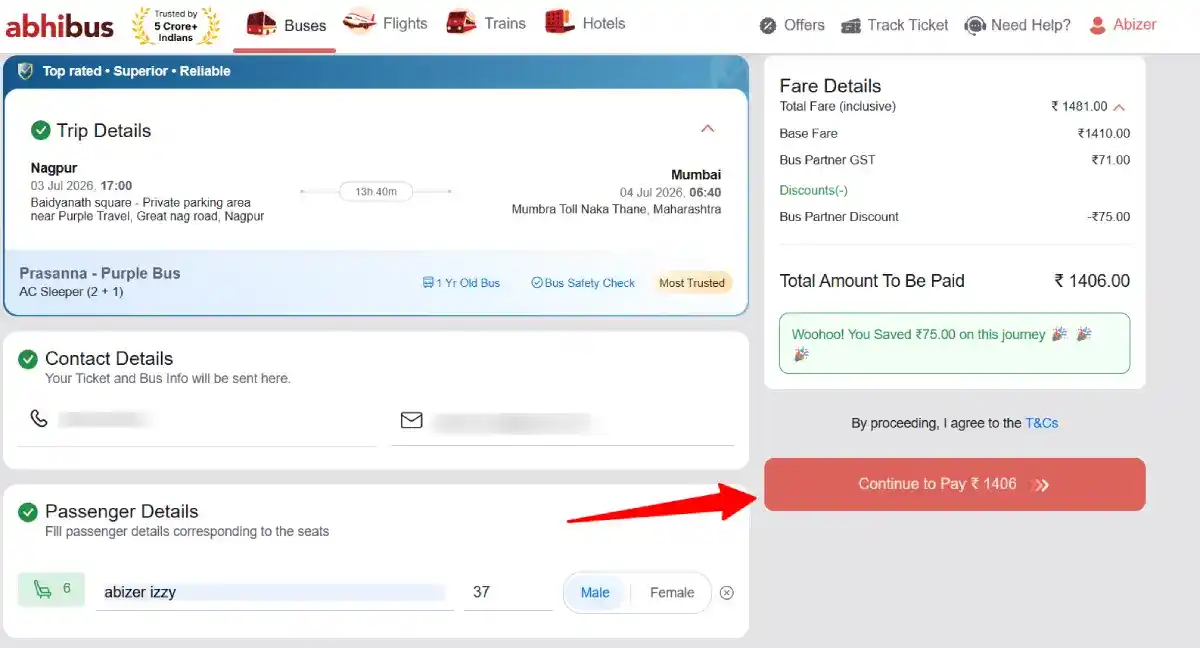Click the Nagpur departure city label

pos(54,168)
